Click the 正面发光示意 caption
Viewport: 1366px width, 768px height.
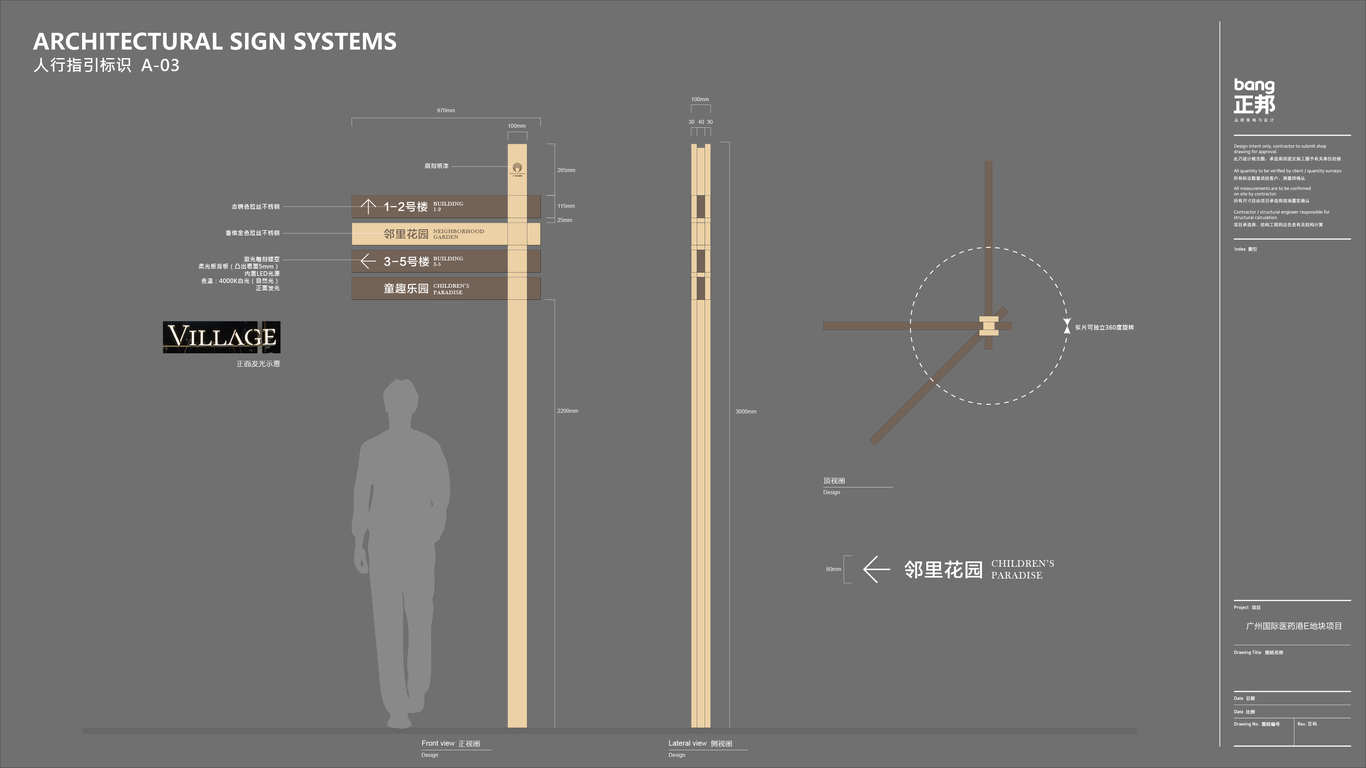tap(258, 364)
